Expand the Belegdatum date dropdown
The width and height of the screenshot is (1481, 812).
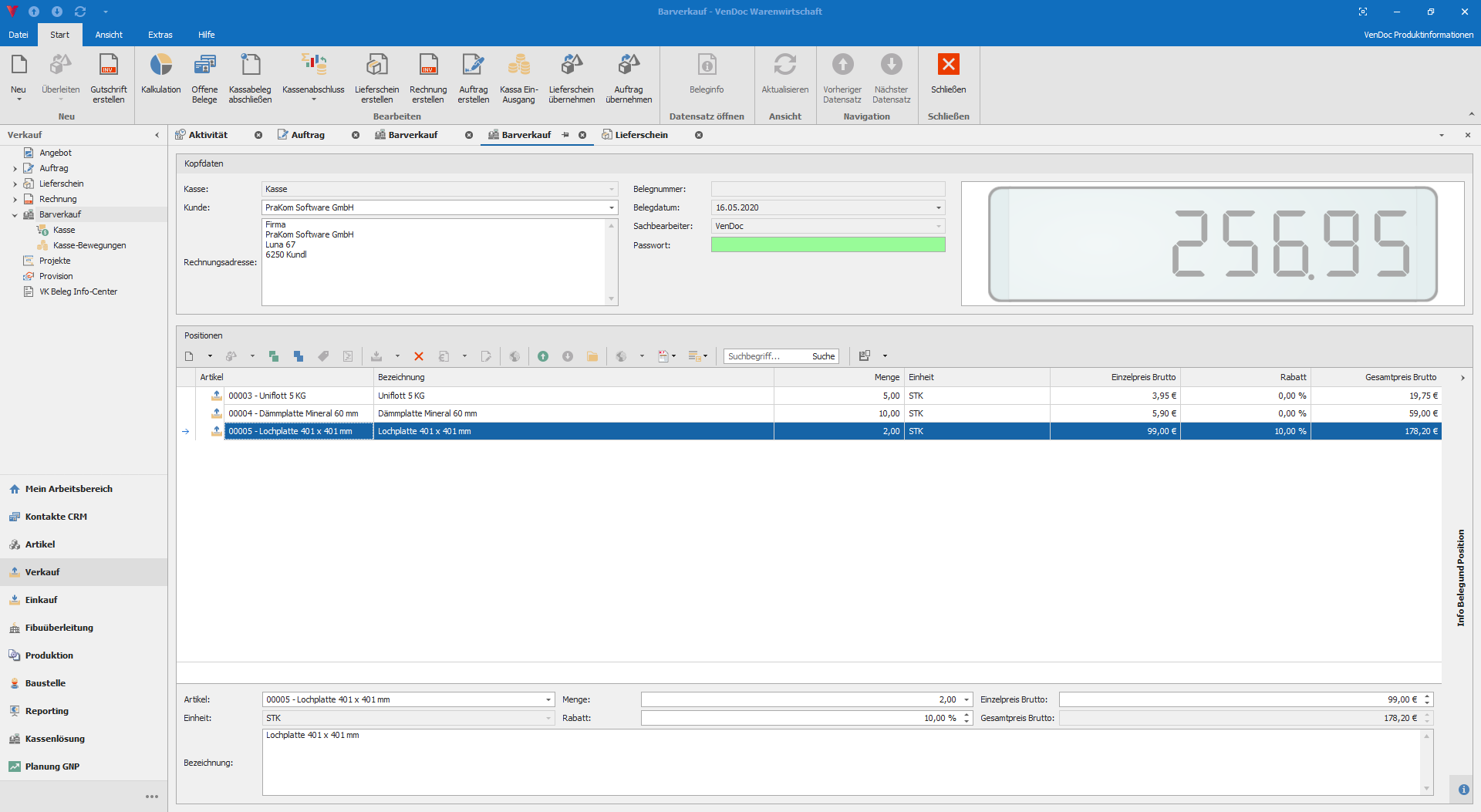pos(938,207)
